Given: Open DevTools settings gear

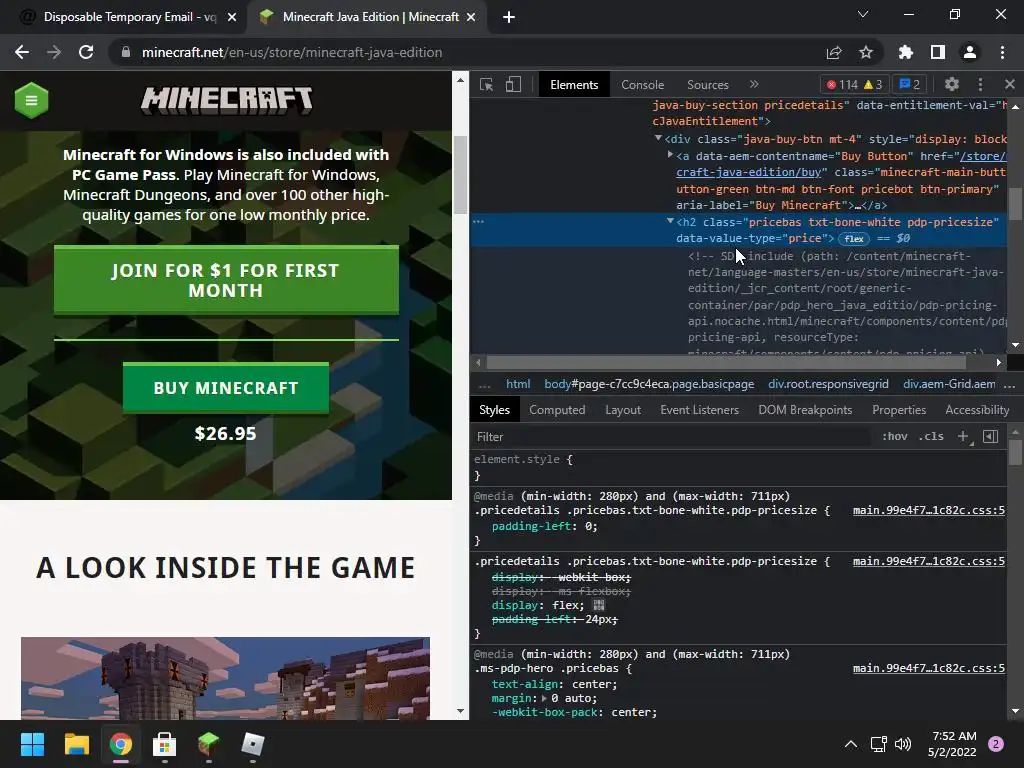Looking at the screenshot, I should pyautogui.click(x=952, y=84).
